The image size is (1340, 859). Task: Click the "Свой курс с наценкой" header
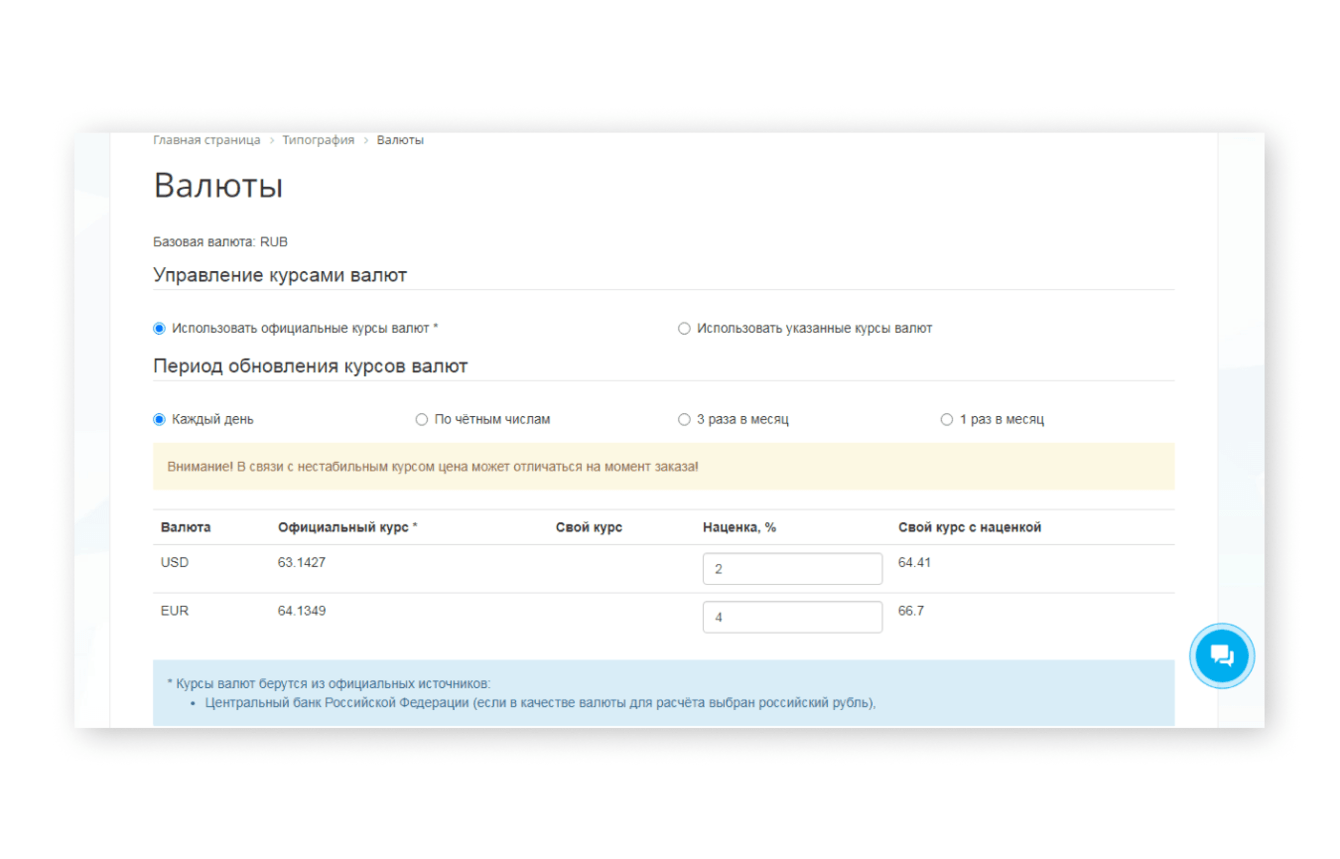point(969,527)
